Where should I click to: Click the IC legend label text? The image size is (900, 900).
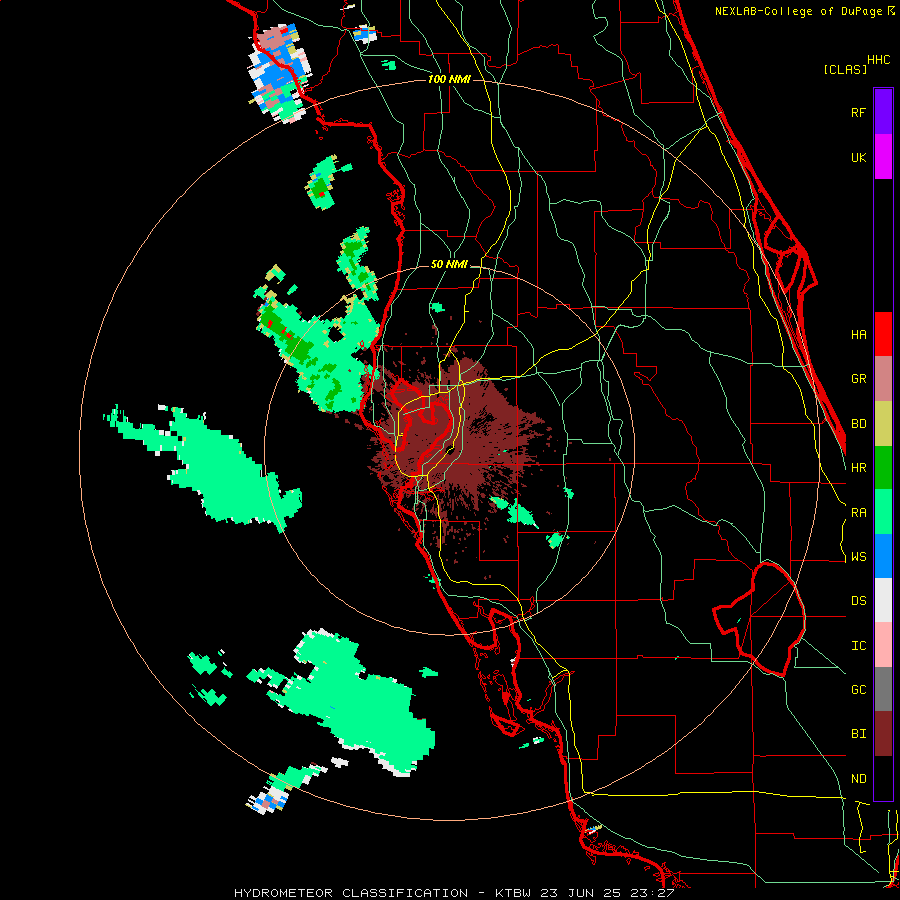point(858,646)
